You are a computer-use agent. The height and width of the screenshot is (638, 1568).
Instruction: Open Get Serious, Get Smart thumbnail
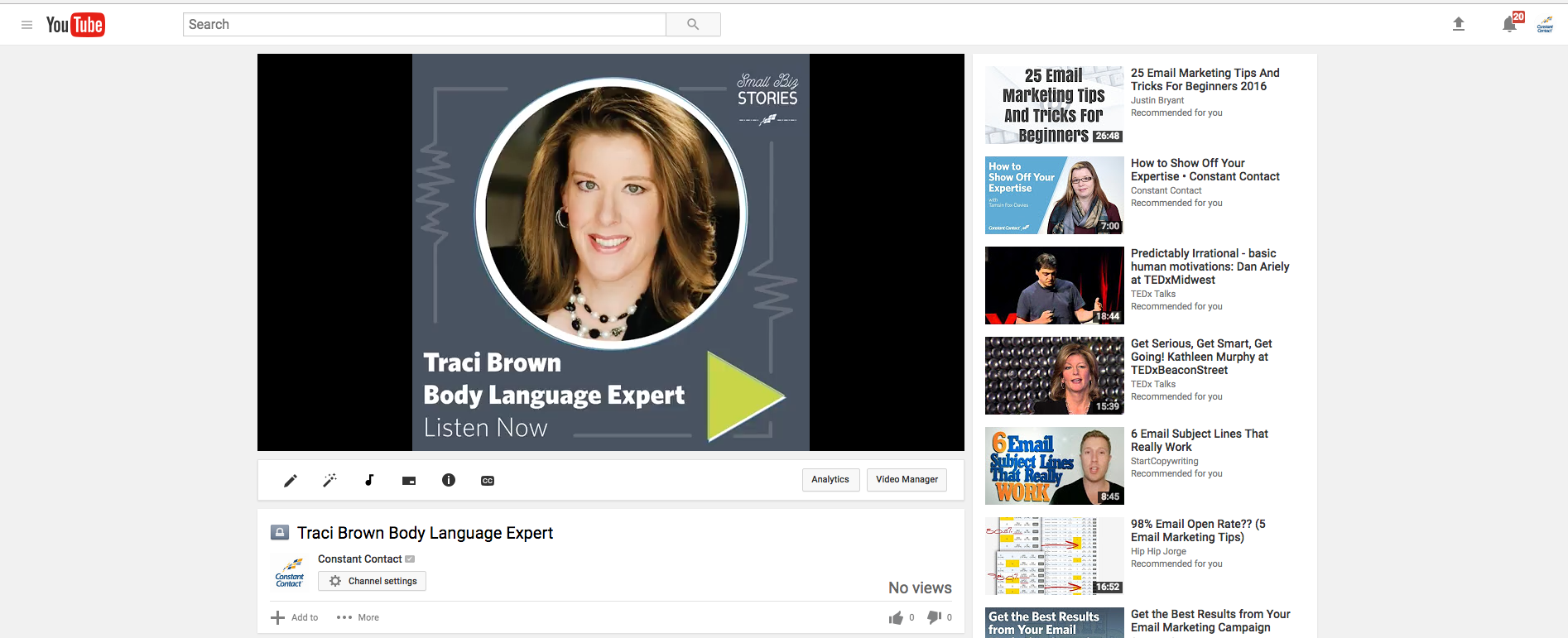click(1055, 376)
